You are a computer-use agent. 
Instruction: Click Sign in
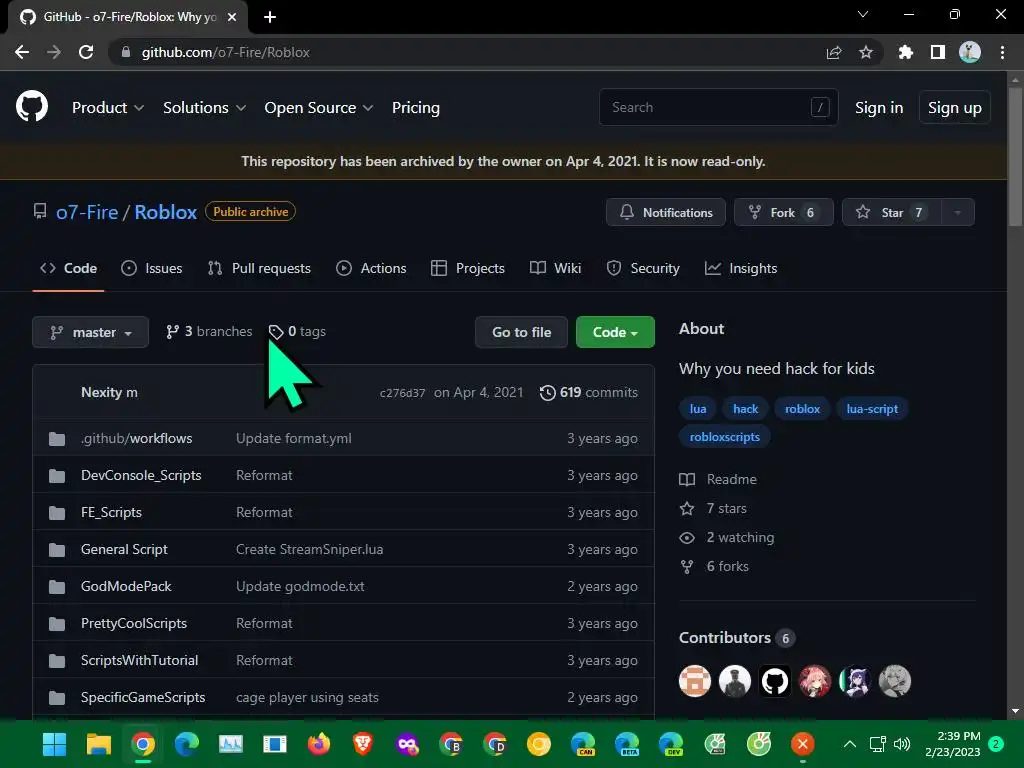point(879,107)
